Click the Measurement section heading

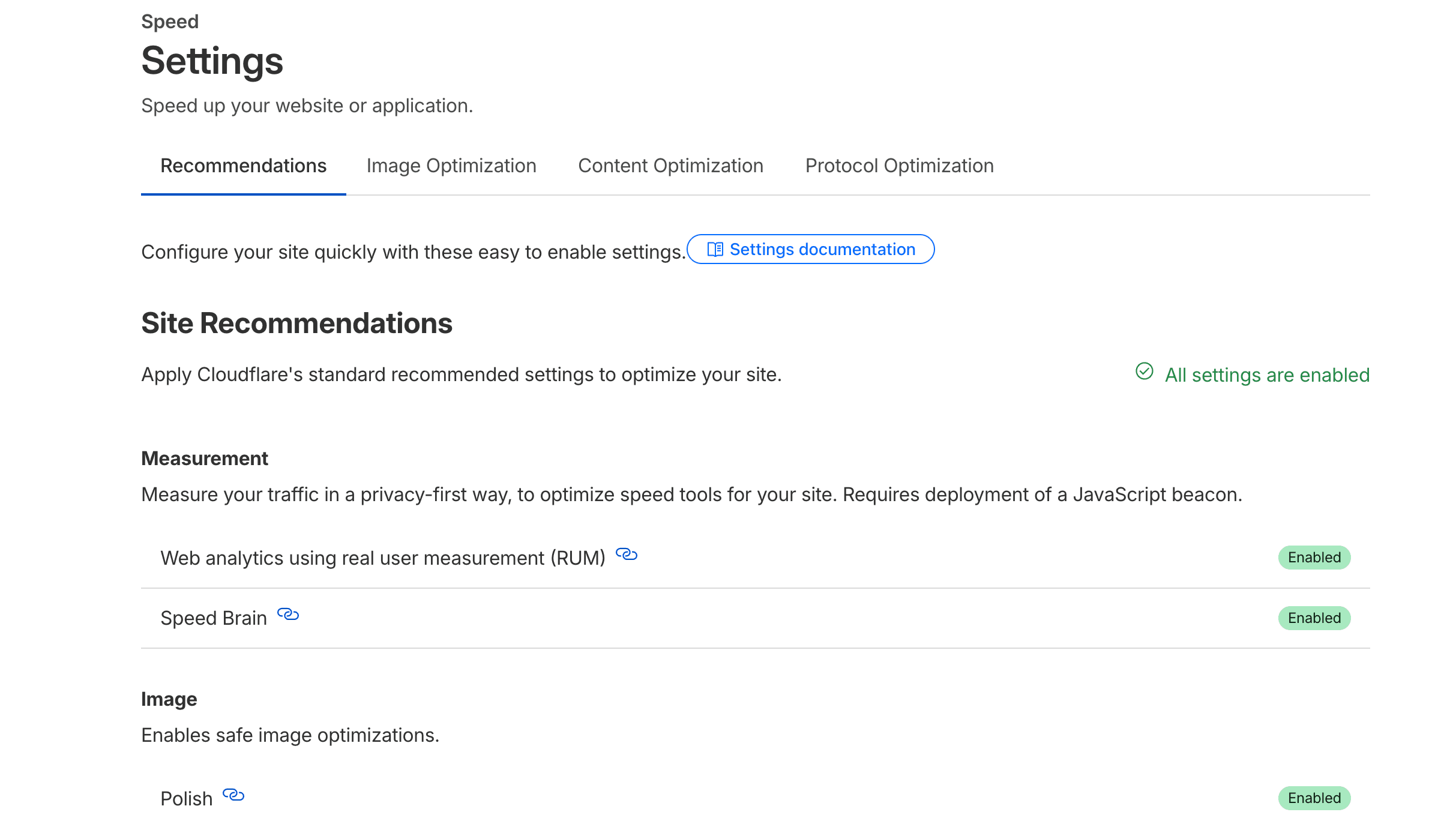pyautogui.click(x=205, y=459)
